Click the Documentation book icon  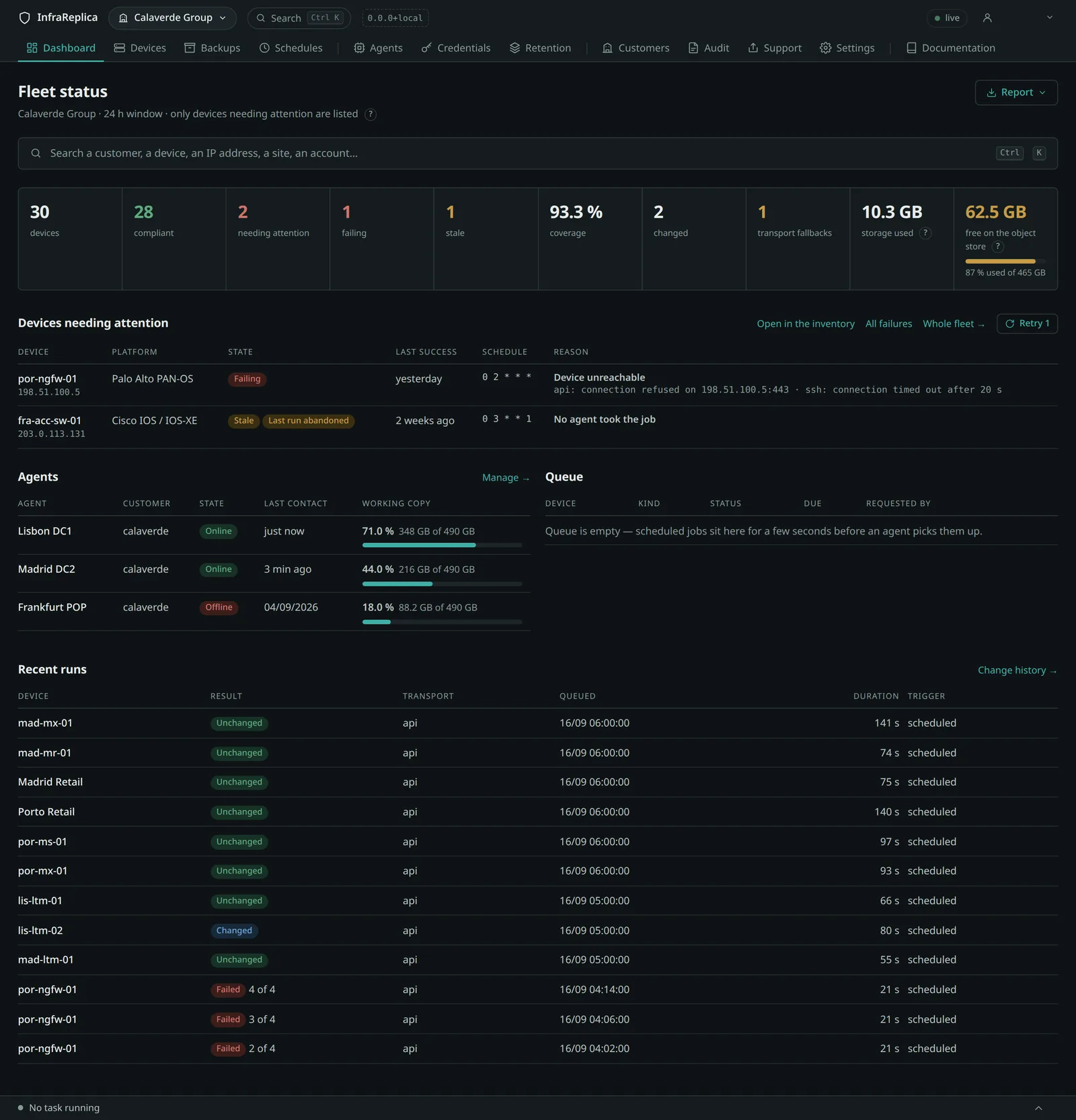coord(911,48)
